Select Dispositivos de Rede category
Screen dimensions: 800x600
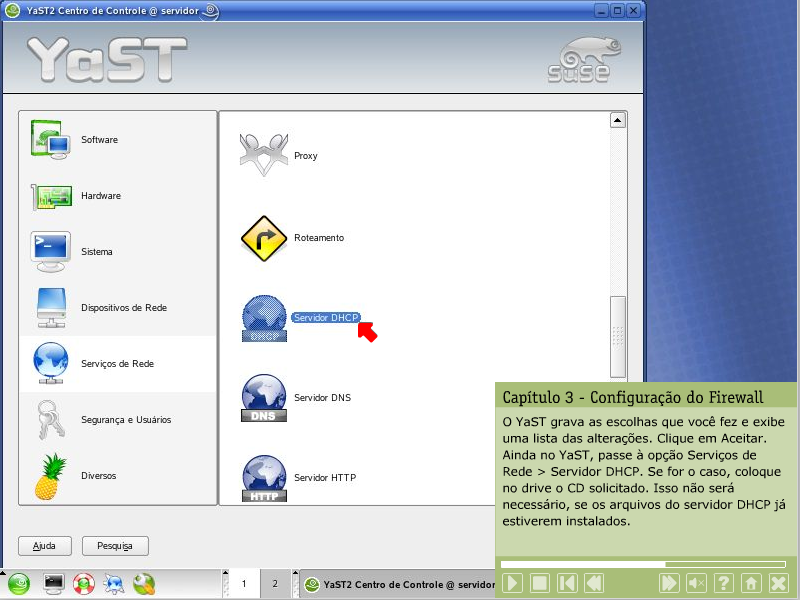123,308
